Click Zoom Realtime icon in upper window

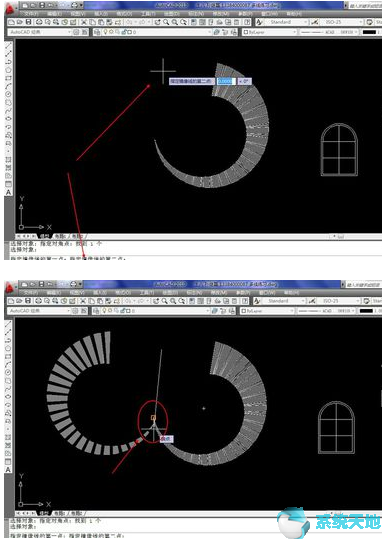point(166,22)
